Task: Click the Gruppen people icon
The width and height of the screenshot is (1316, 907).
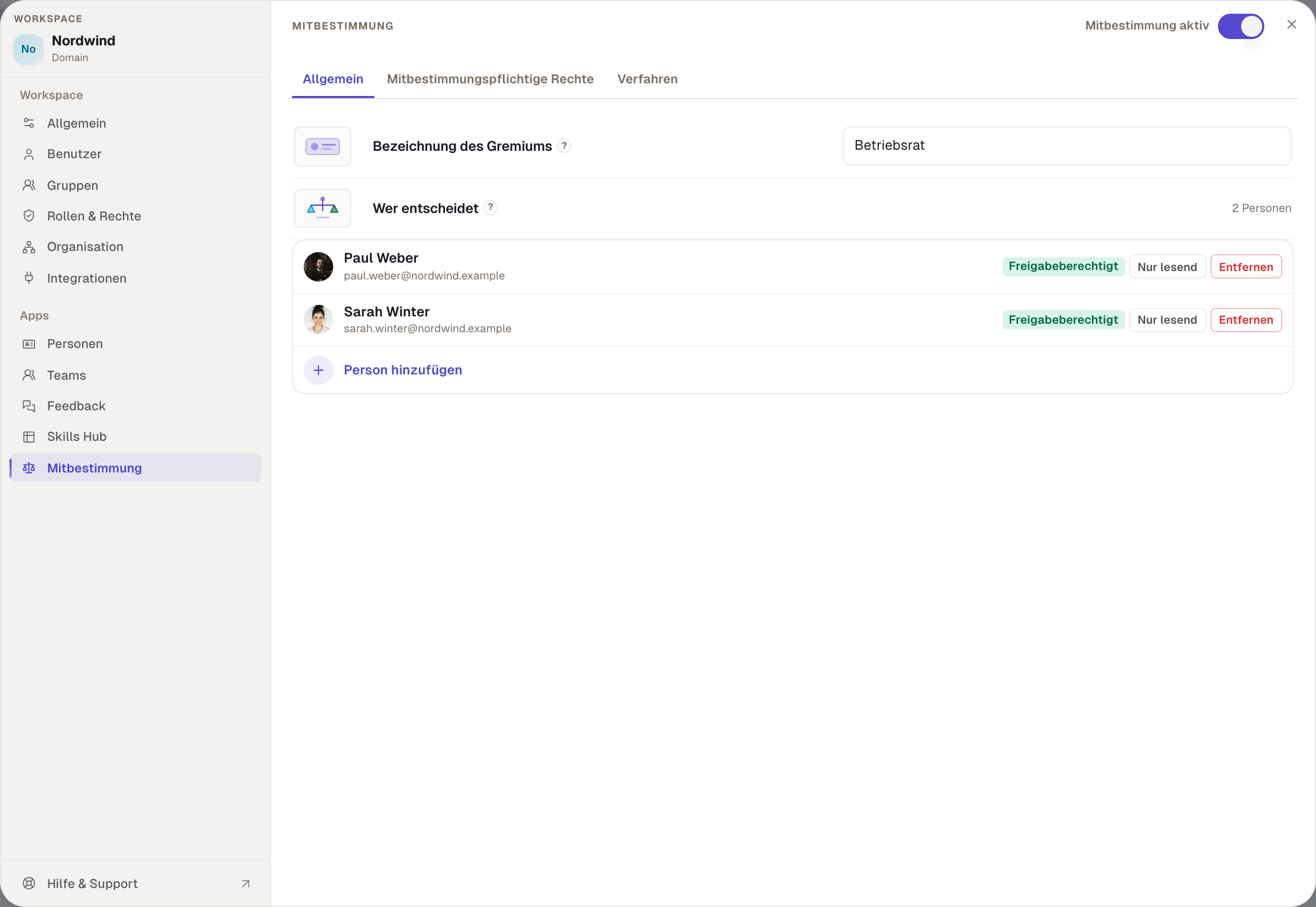Action: 29,185
